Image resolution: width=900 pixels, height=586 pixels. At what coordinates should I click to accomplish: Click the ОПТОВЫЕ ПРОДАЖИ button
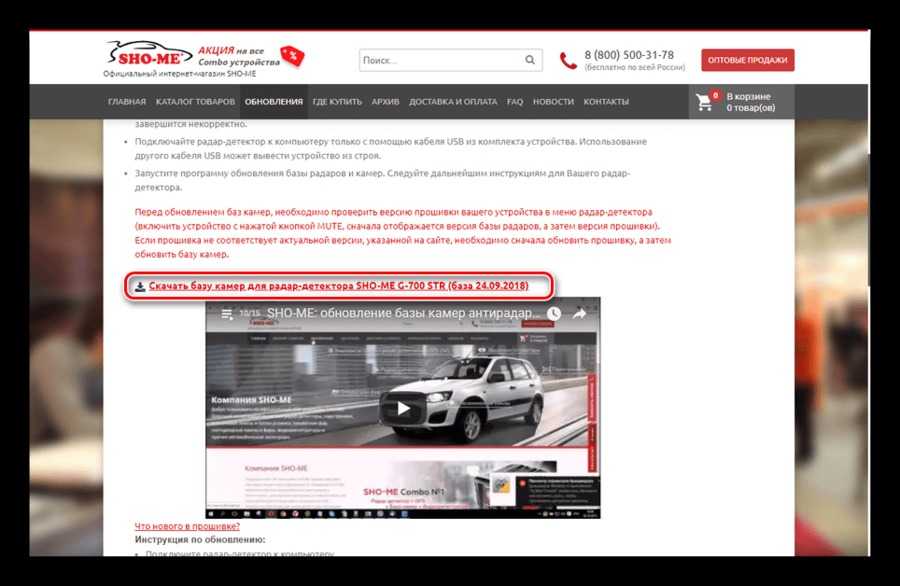click(x=747, y=60)
